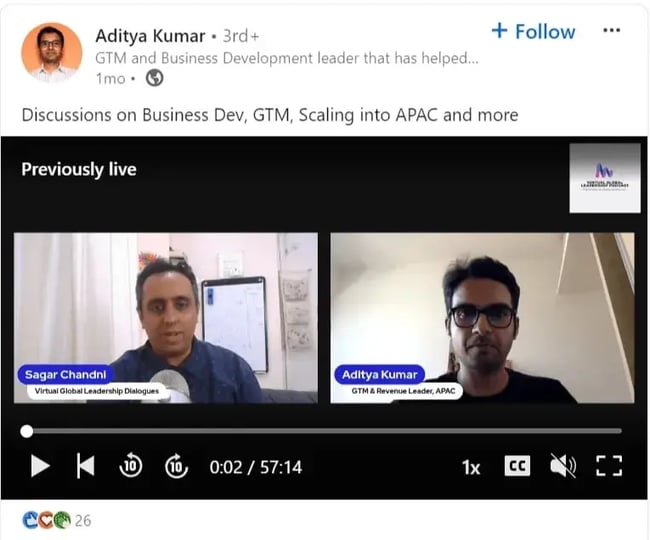
Task: Toggle closed captions CC
Action: [x=517, y=466]
